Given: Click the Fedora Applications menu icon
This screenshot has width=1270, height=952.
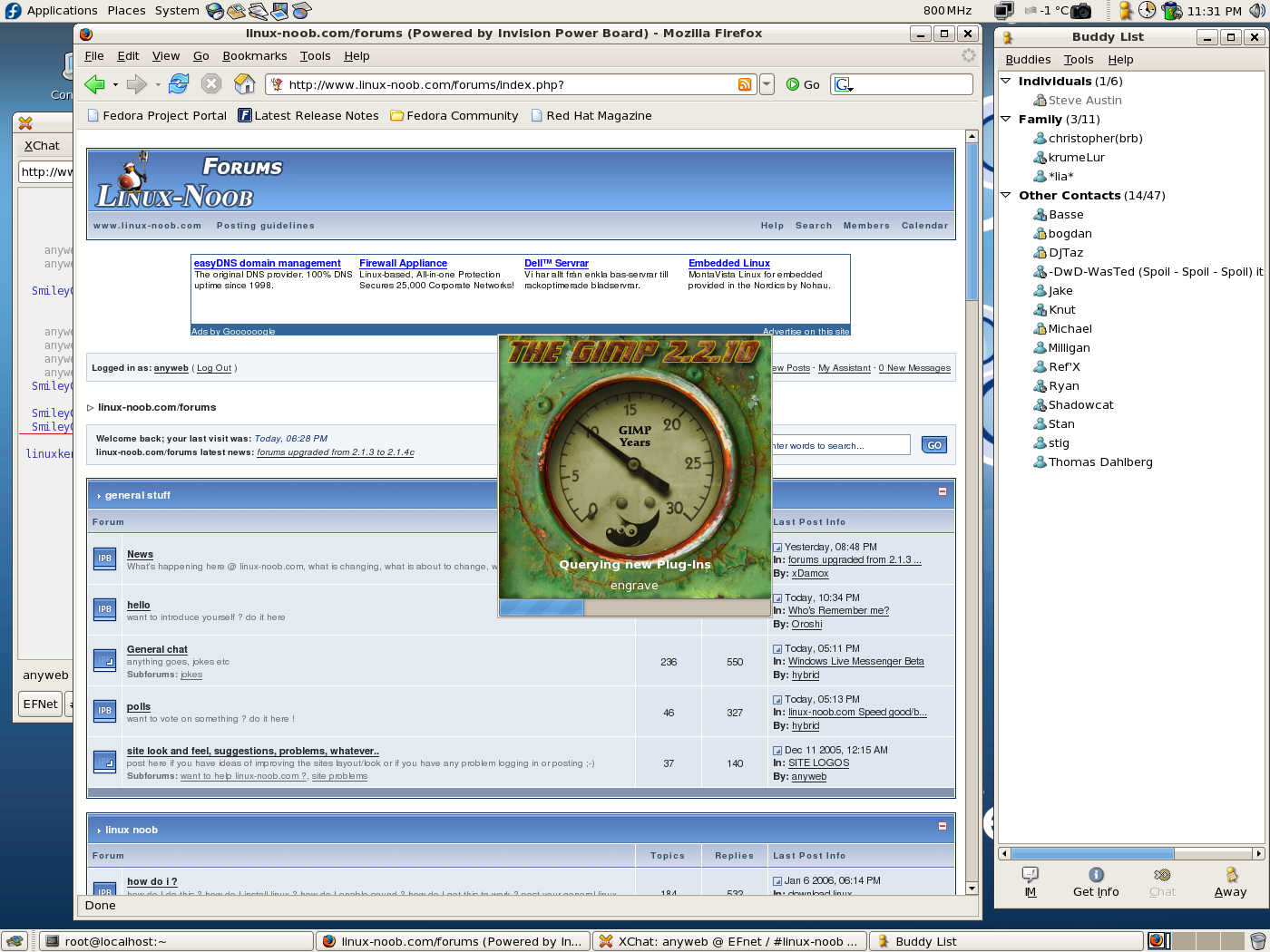Looking at the screenshot, I should [x=13, y=11].
